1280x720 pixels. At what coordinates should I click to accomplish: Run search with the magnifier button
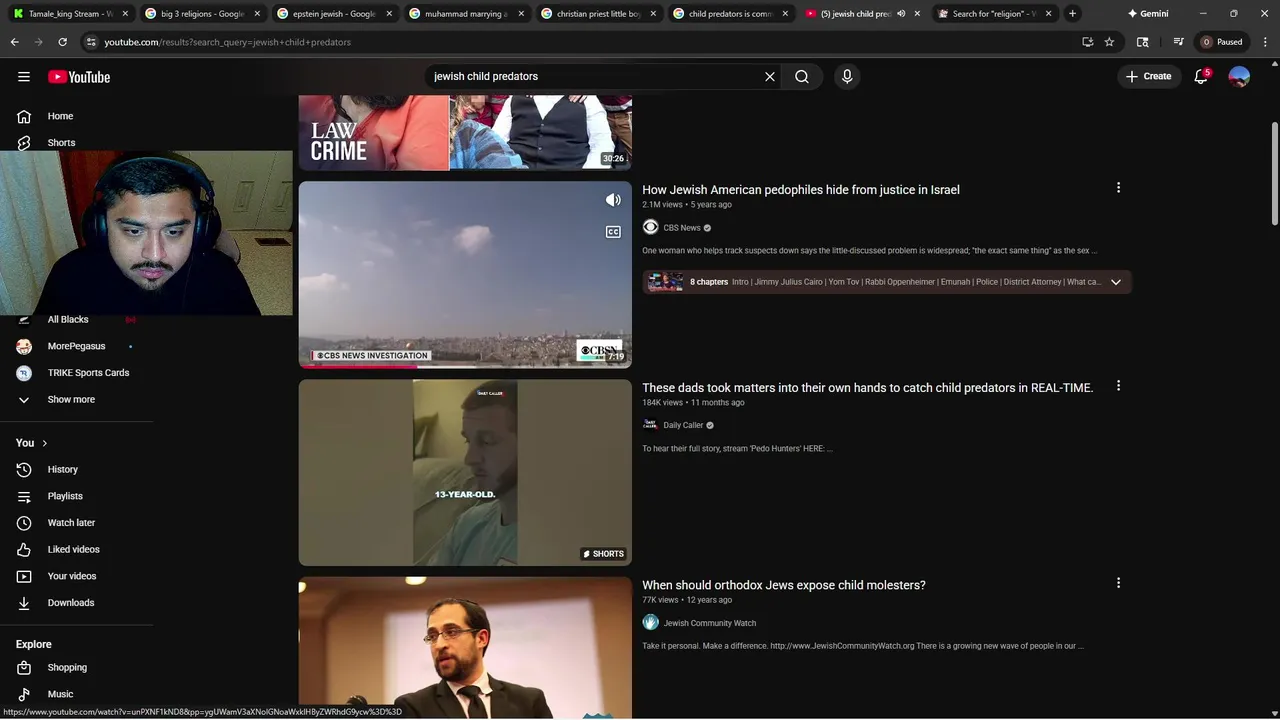point(802,77)
